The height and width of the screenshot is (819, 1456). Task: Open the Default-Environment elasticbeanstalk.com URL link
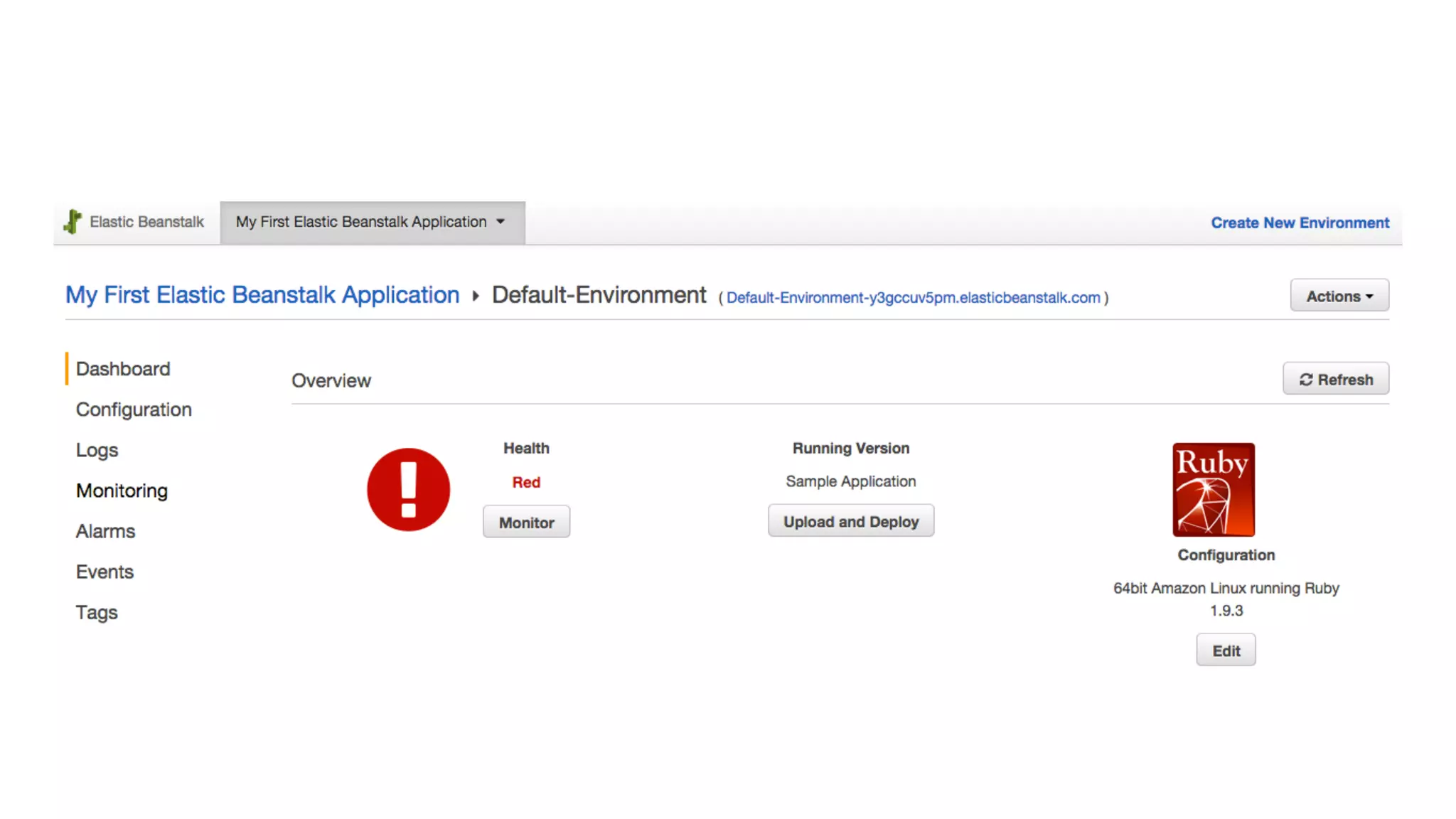coord(913,298)
